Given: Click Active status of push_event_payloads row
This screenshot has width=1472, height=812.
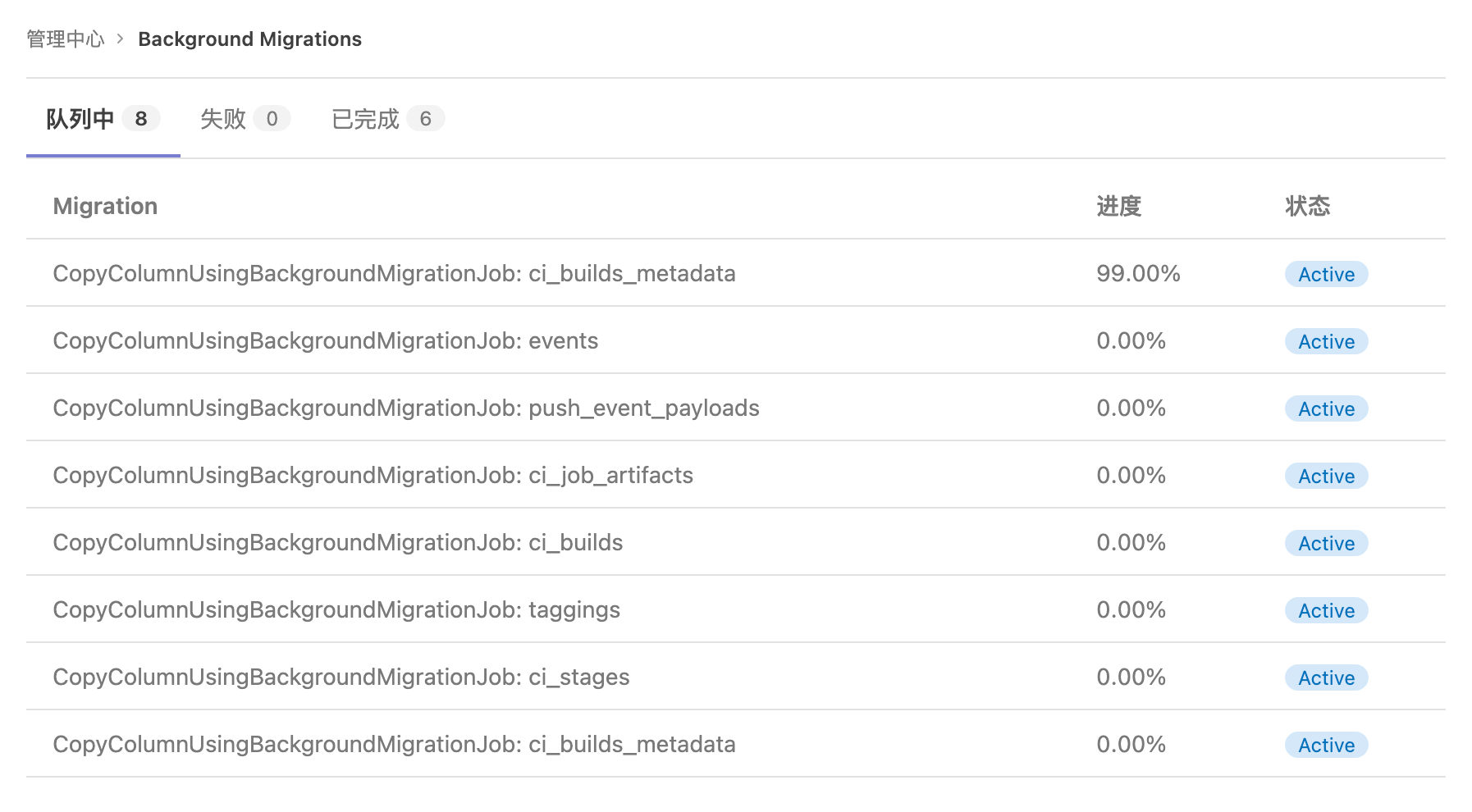Looking at the screenshot, I should pyautogui.click(x=1326, y=409).
